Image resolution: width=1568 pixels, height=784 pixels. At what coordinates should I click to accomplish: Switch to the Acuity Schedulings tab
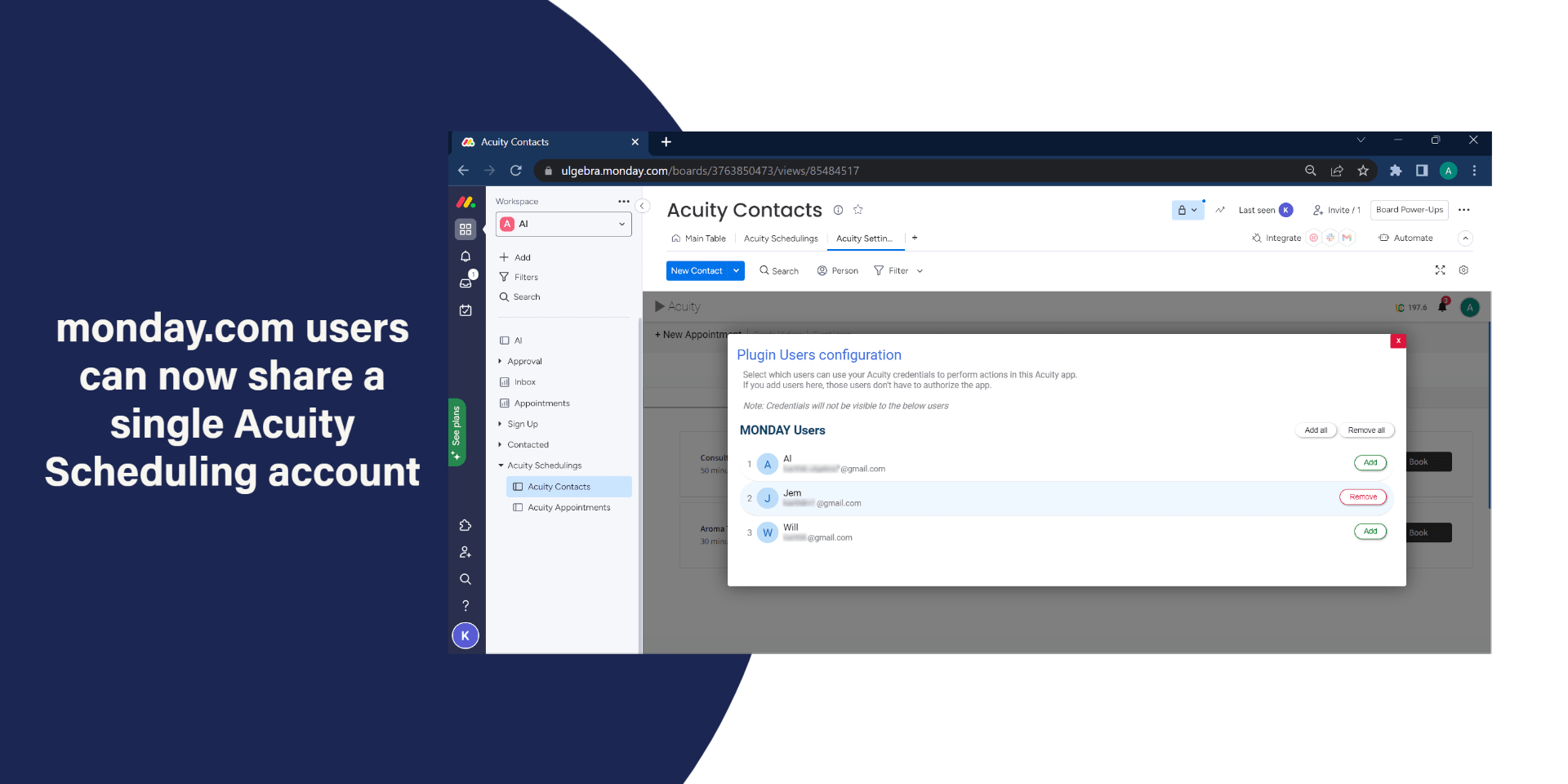pos(781,238)
